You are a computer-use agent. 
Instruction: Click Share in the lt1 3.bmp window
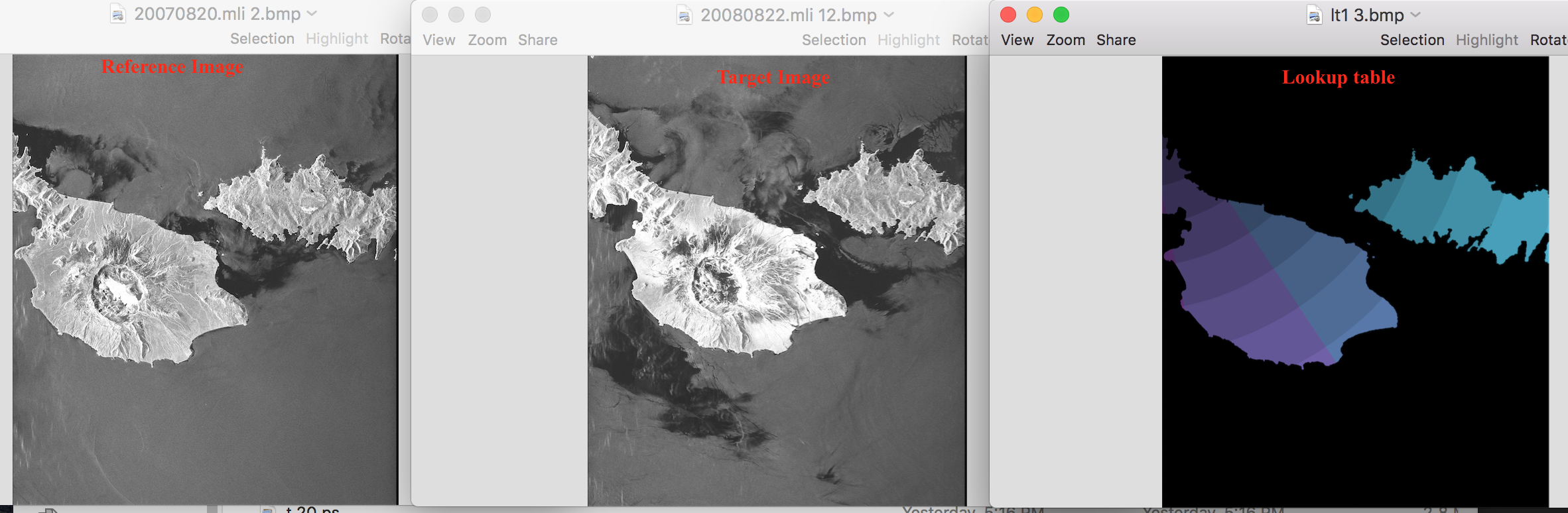pos(1116,40)
